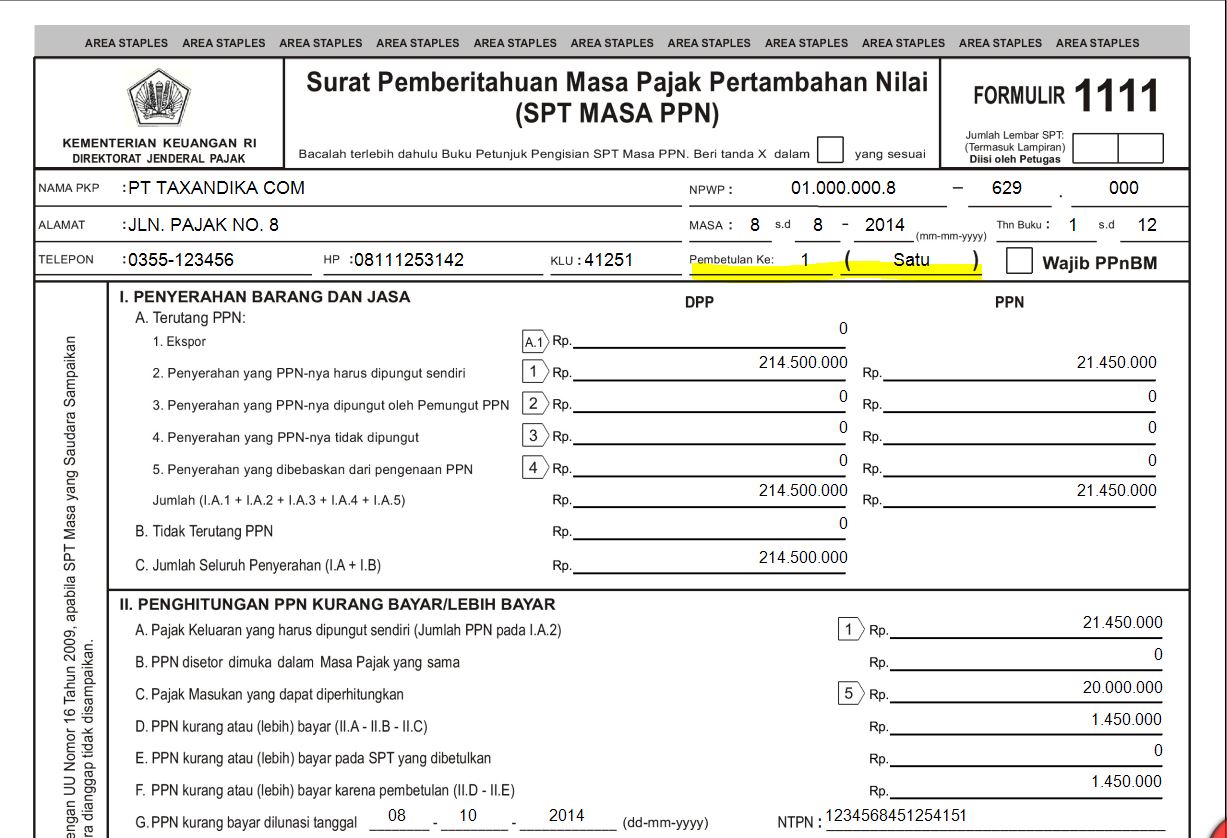Click the Thn Buku ending month 12
The width and height of the screenshot is (1227, 838).
point(1147,225)
